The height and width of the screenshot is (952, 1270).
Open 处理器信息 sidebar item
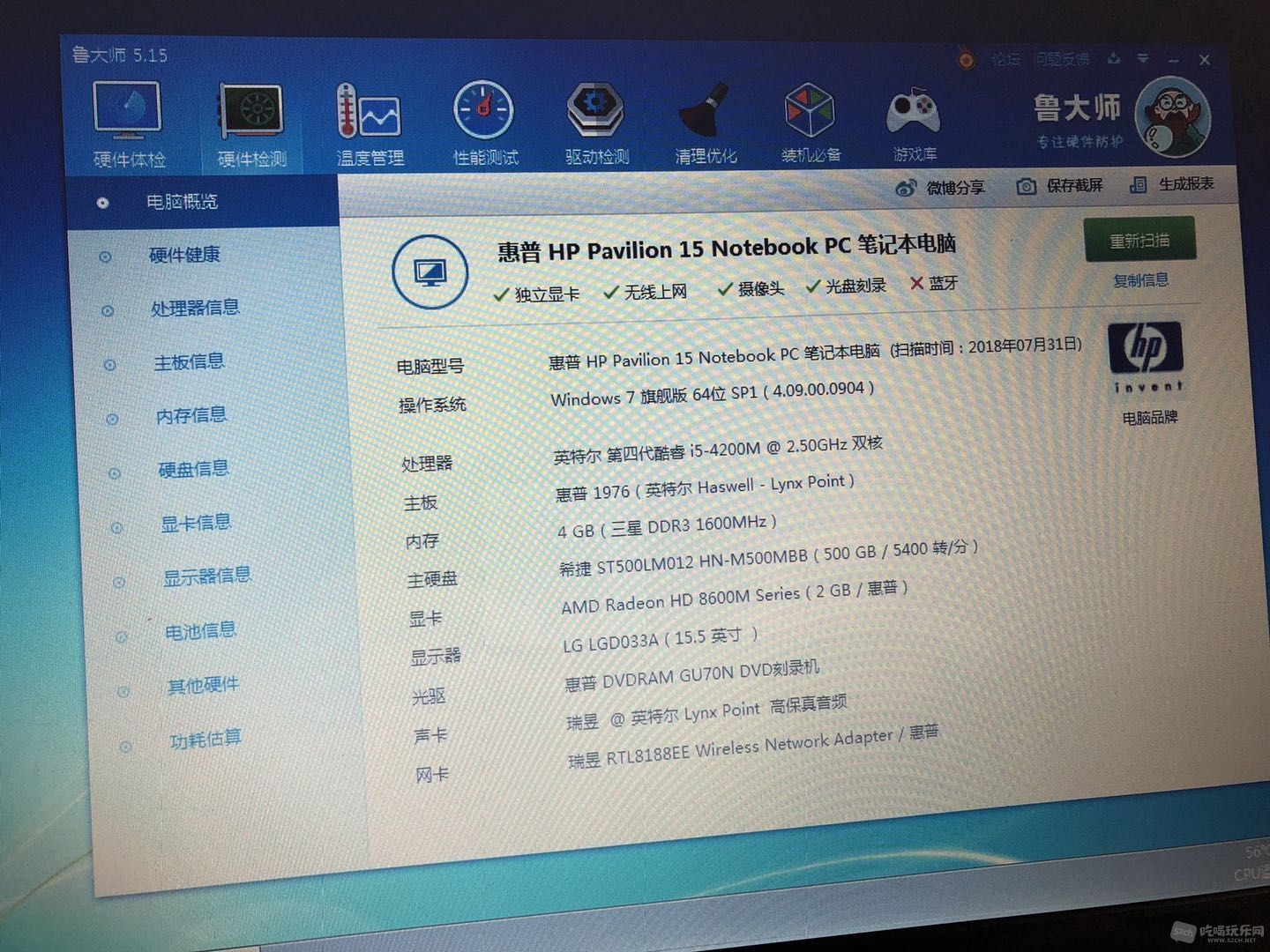(195, 308)
